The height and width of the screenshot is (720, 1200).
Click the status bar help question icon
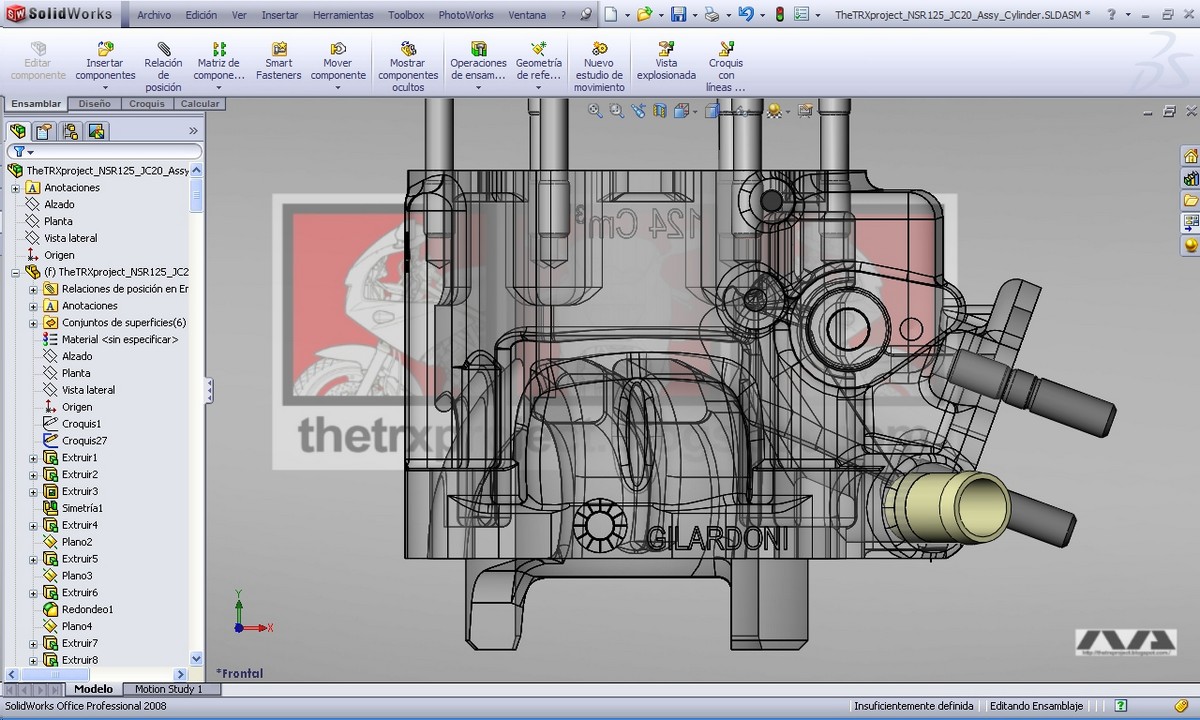1121,706
